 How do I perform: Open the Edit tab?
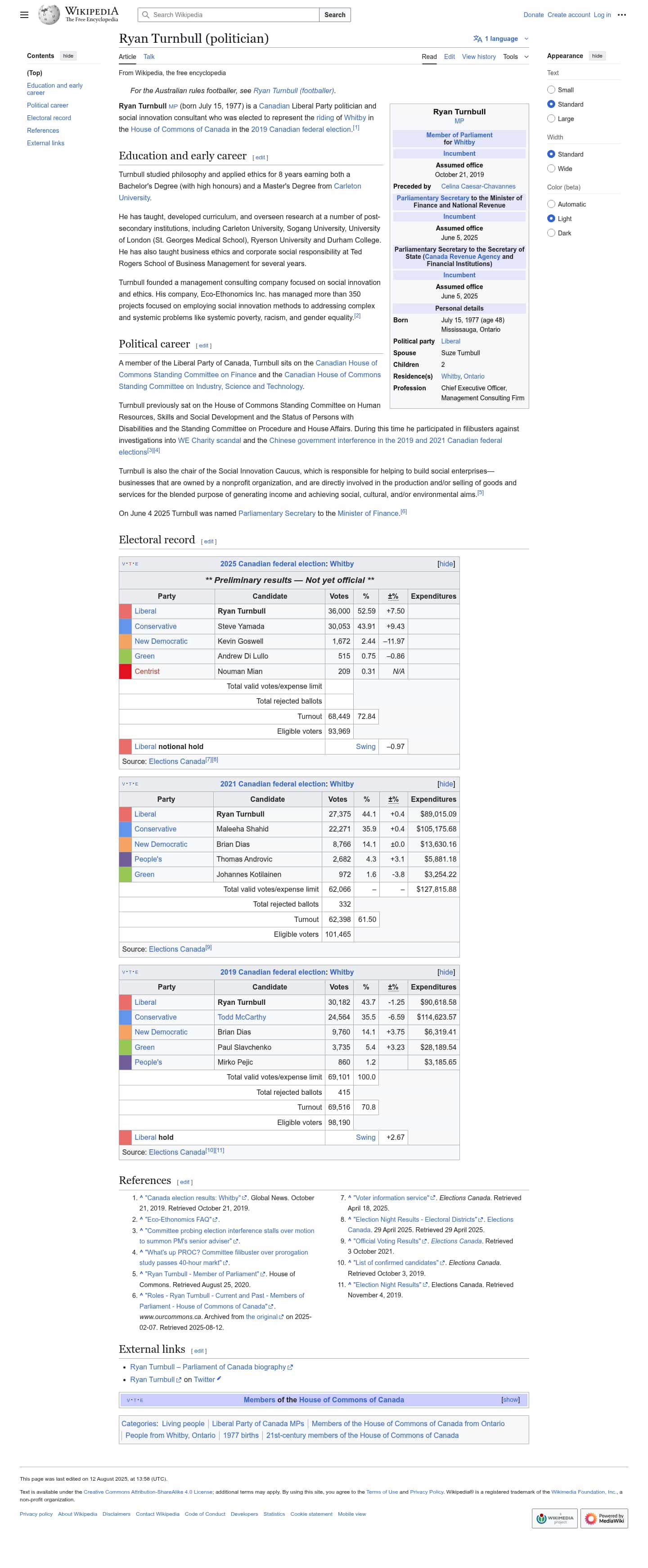tap(449, 57)
